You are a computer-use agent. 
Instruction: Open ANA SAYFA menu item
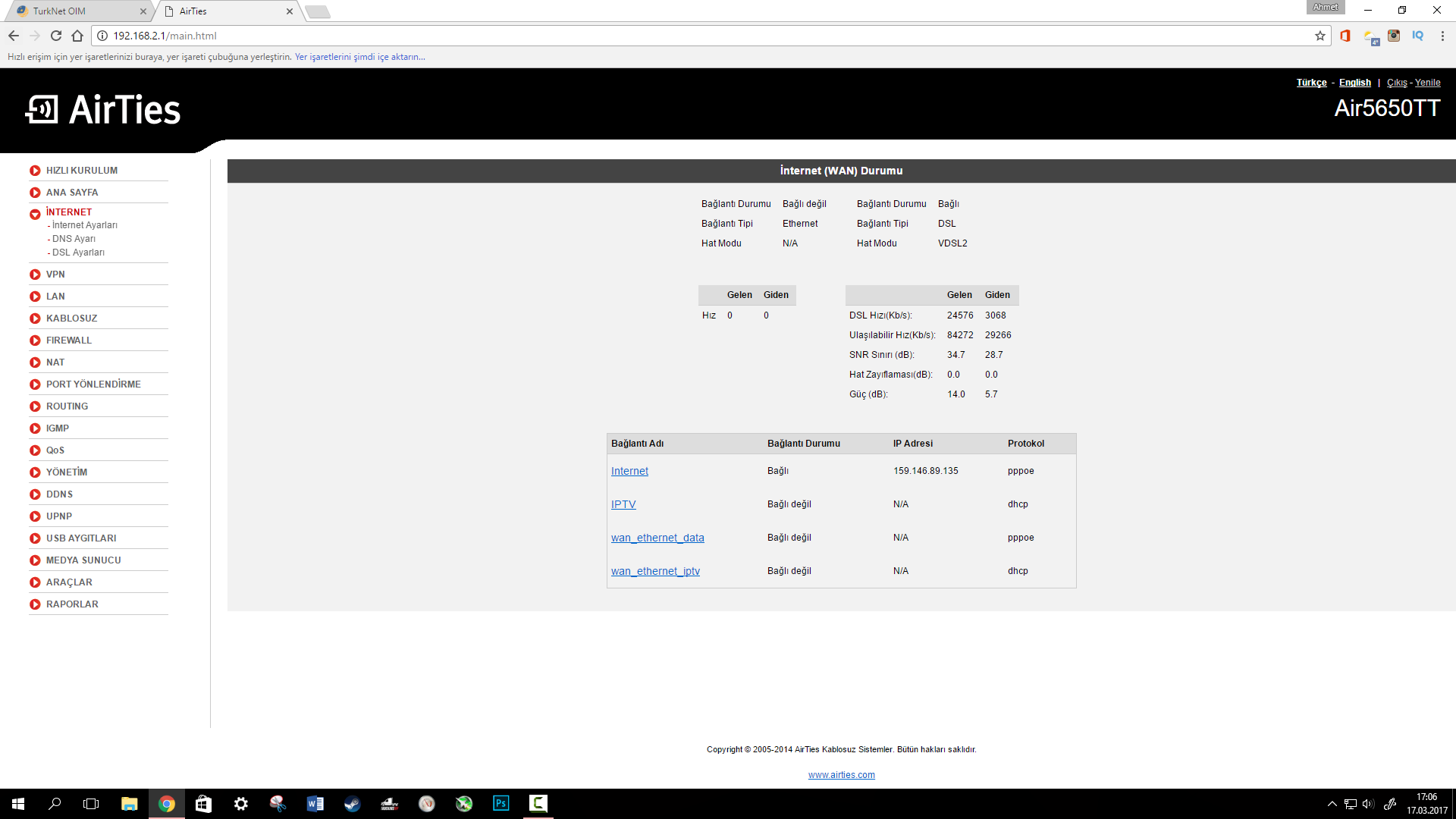point(72,193)
